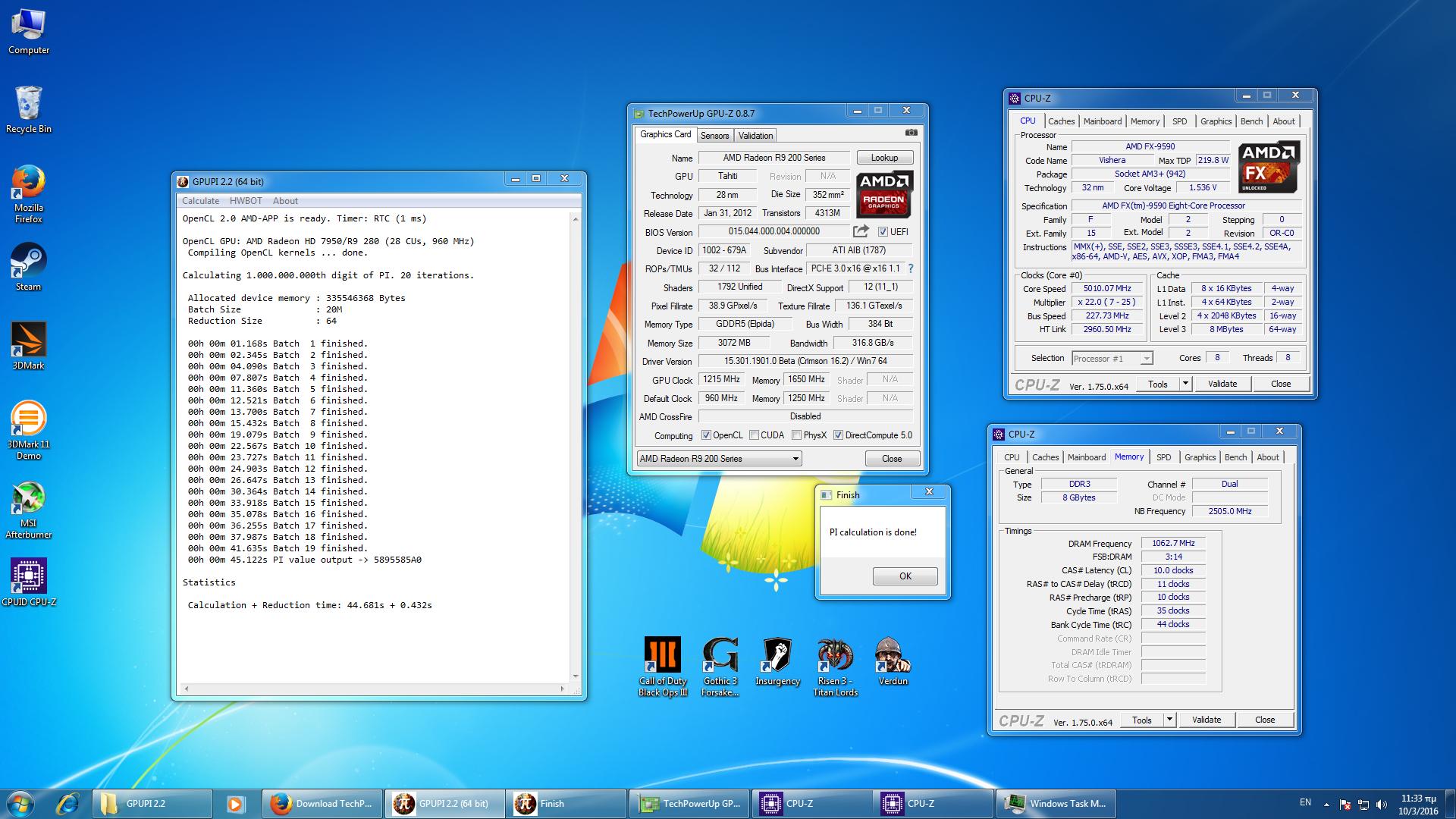Switch to GPUPI 2.2 folder taskbar item
The width and height of the screenshot is (1456, 819).
[x=152, y=804]
